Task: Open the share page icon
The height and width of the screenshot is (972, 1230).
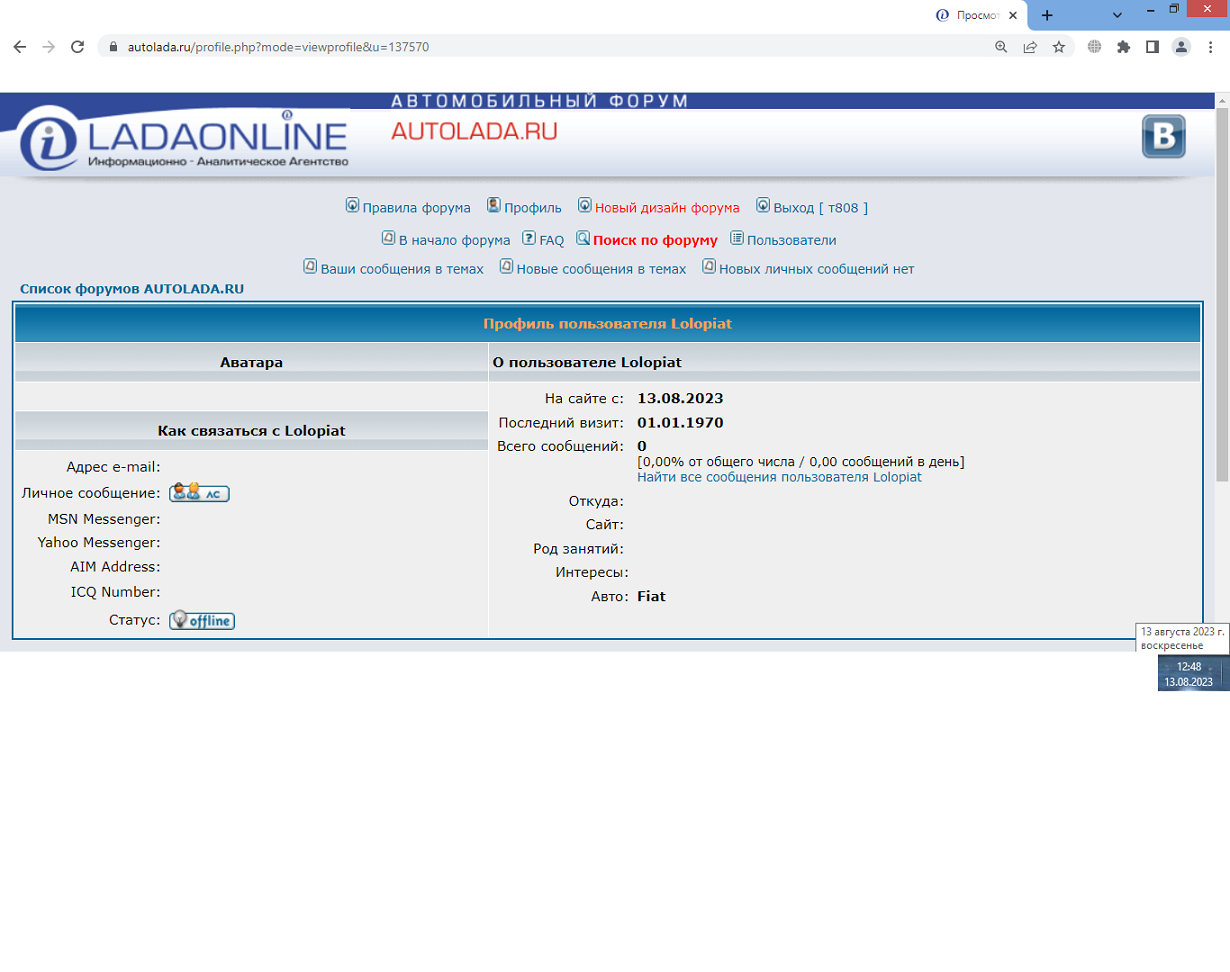Action: [1029, 47]
